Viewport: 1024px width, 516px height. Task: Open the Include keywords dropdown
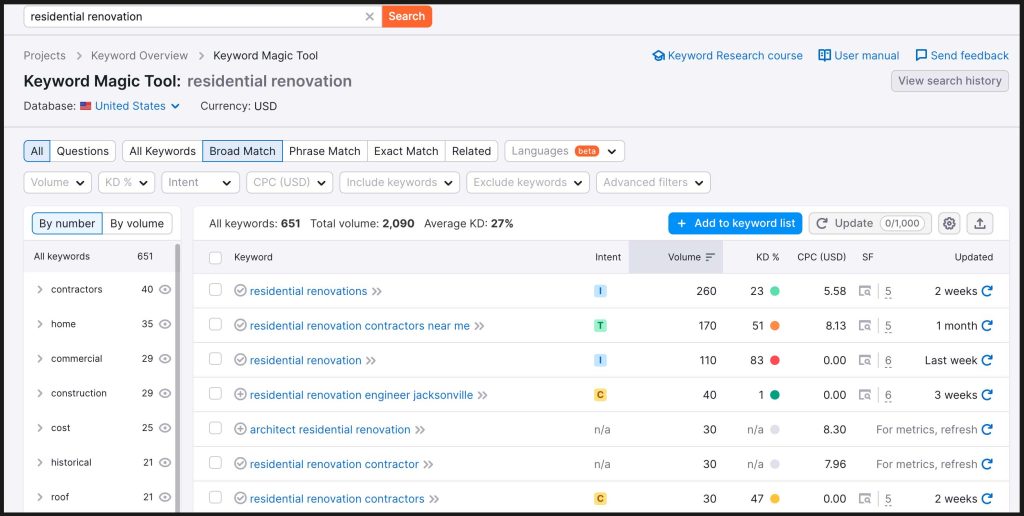click(x=400, y=183)
